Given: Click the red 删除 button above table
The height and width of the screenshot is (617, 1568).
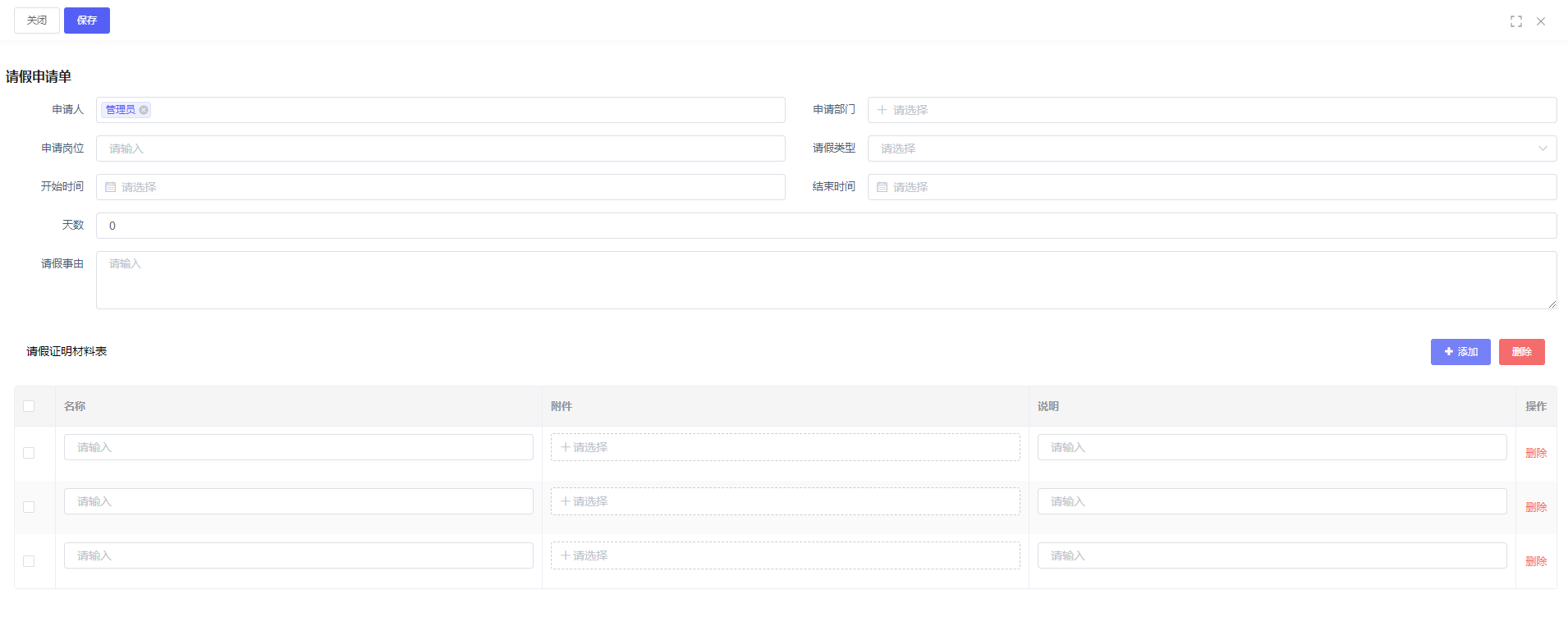Looking at the screenshot, I should click(1521, 352).
